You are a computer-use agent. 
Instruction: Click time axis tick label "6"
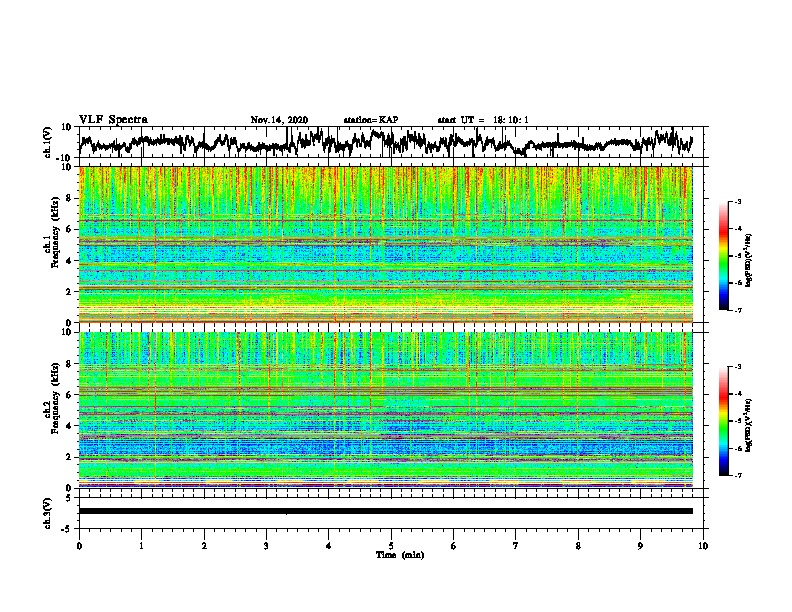(454, 546)
